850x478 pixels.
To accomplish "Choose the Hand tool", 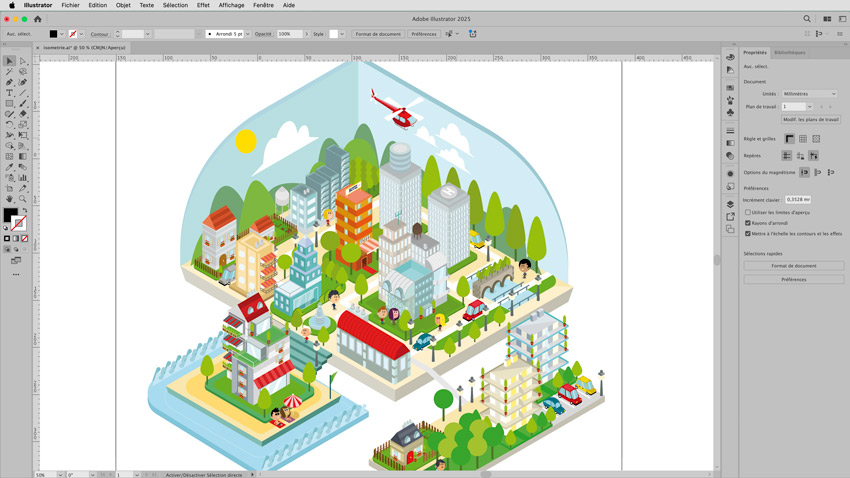I will 10,199.
